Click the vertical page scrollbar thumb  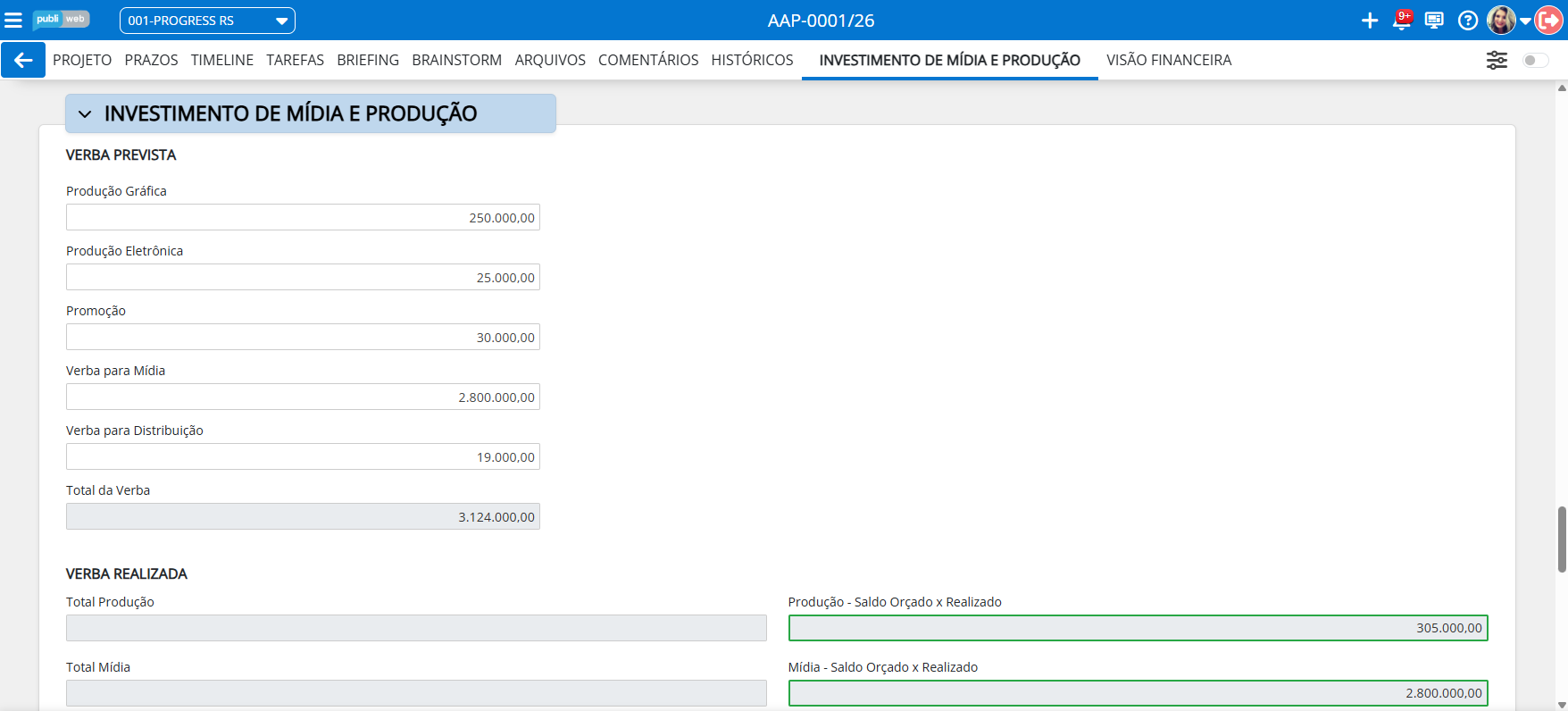pos(1562,539)
